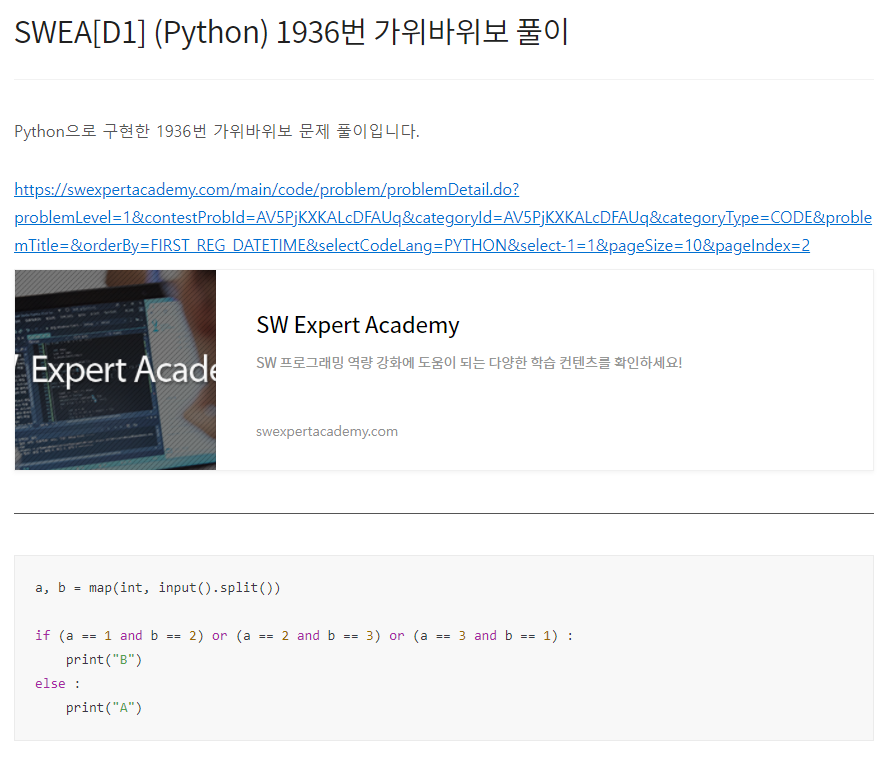The image size is (891, 771).
Task: Click the intro sentence starting with Python으로 구현한
Action: pos(216,131)
